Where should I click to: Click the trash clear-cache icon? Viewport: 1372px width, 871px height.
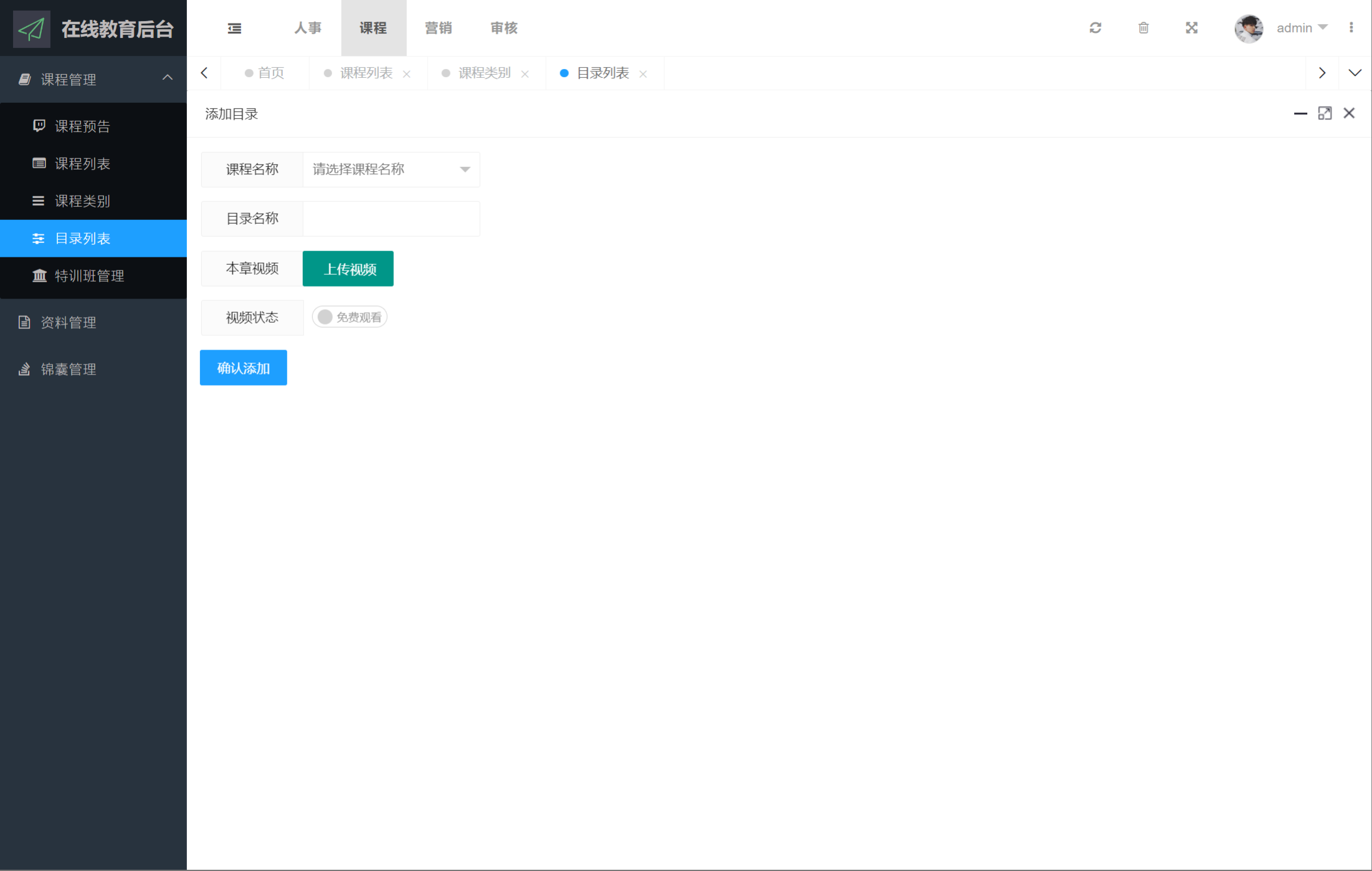[1143, 28]
